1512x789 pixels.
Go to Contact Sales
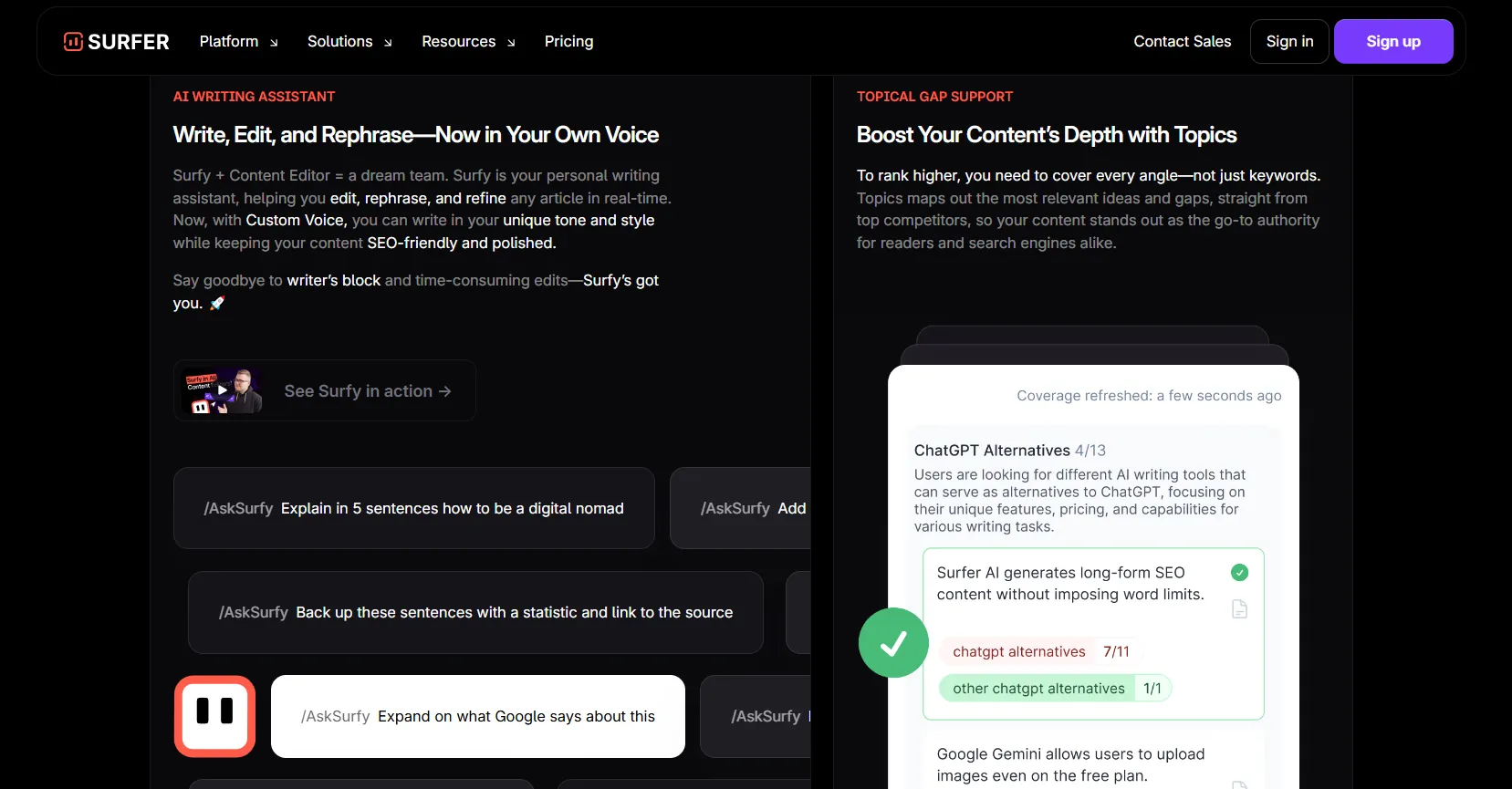(1182, 42)
